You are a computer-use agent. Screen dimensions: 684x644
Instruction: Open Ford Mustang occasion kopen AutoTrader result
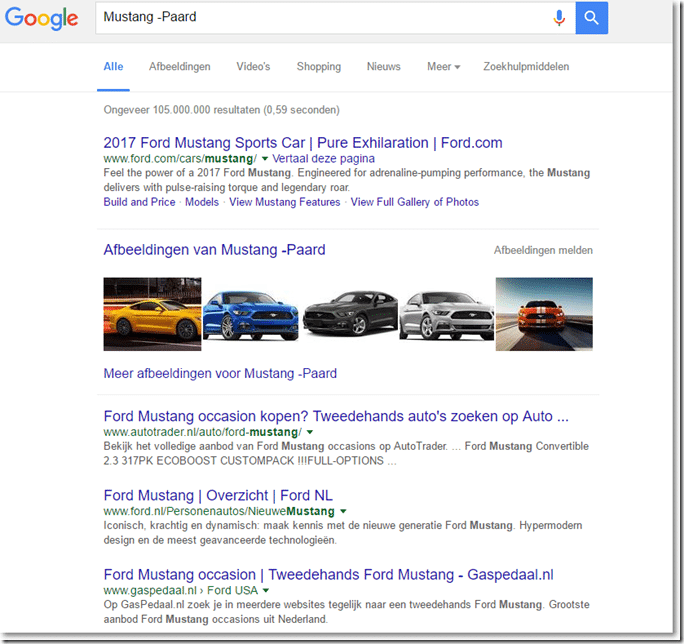tap(336, 416)
